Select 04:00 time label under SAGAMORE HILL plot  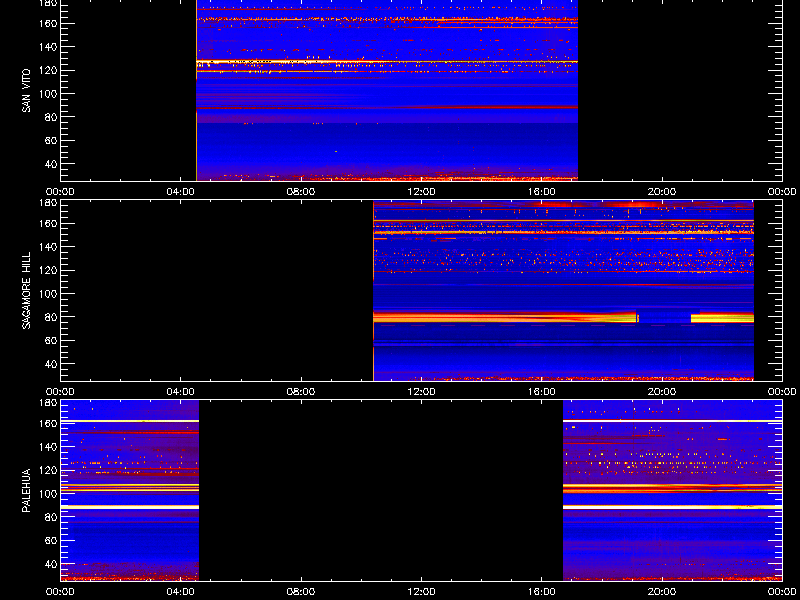click(x=181, y=392)
